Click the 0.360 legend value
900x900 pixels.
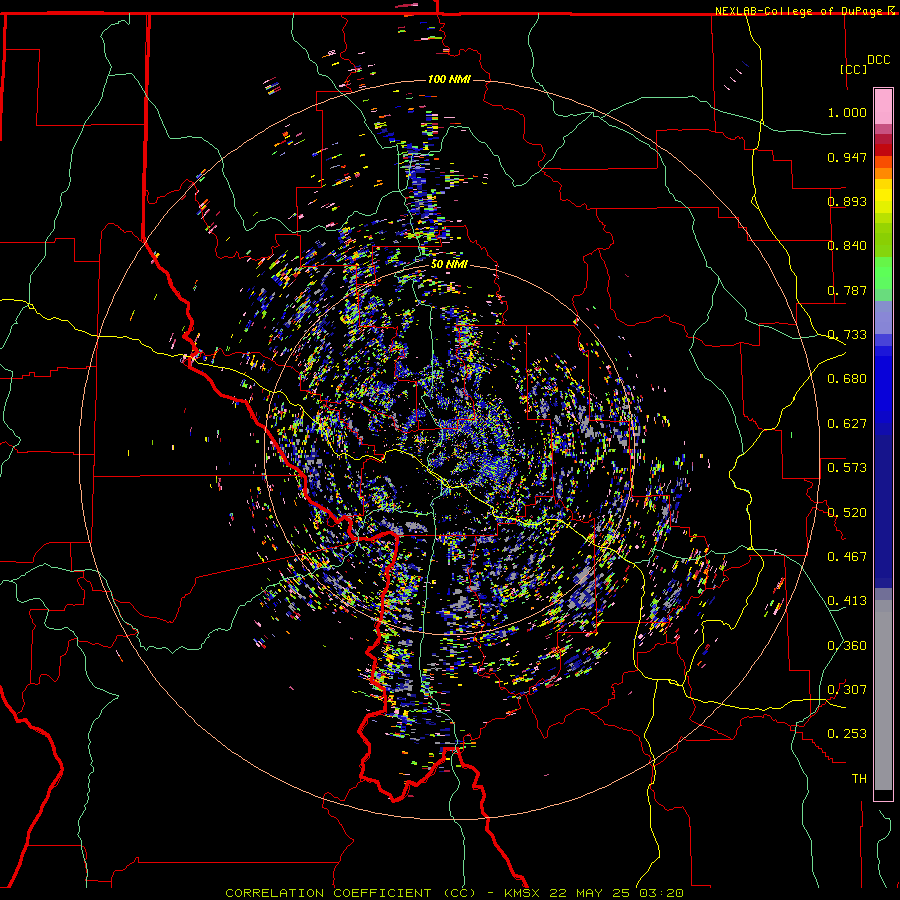[x=847, y=646]
